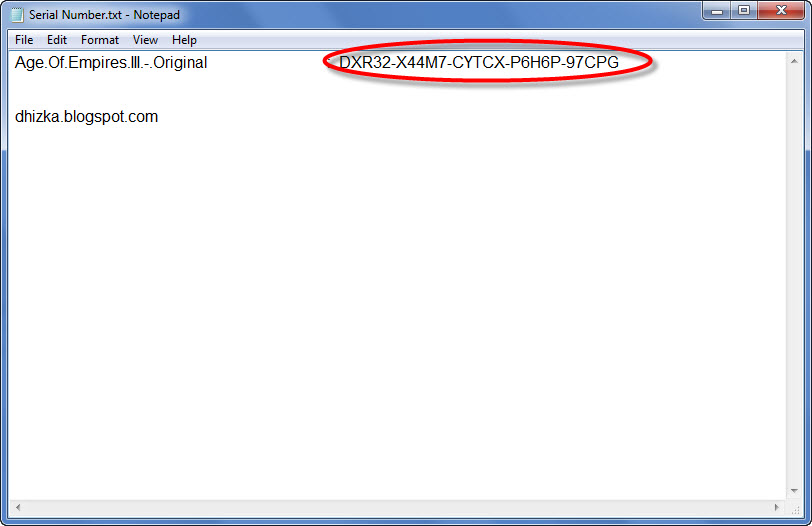This screenshot has height=526, width=812.
Task: Minimize the Notepad window
Action: 717,10
